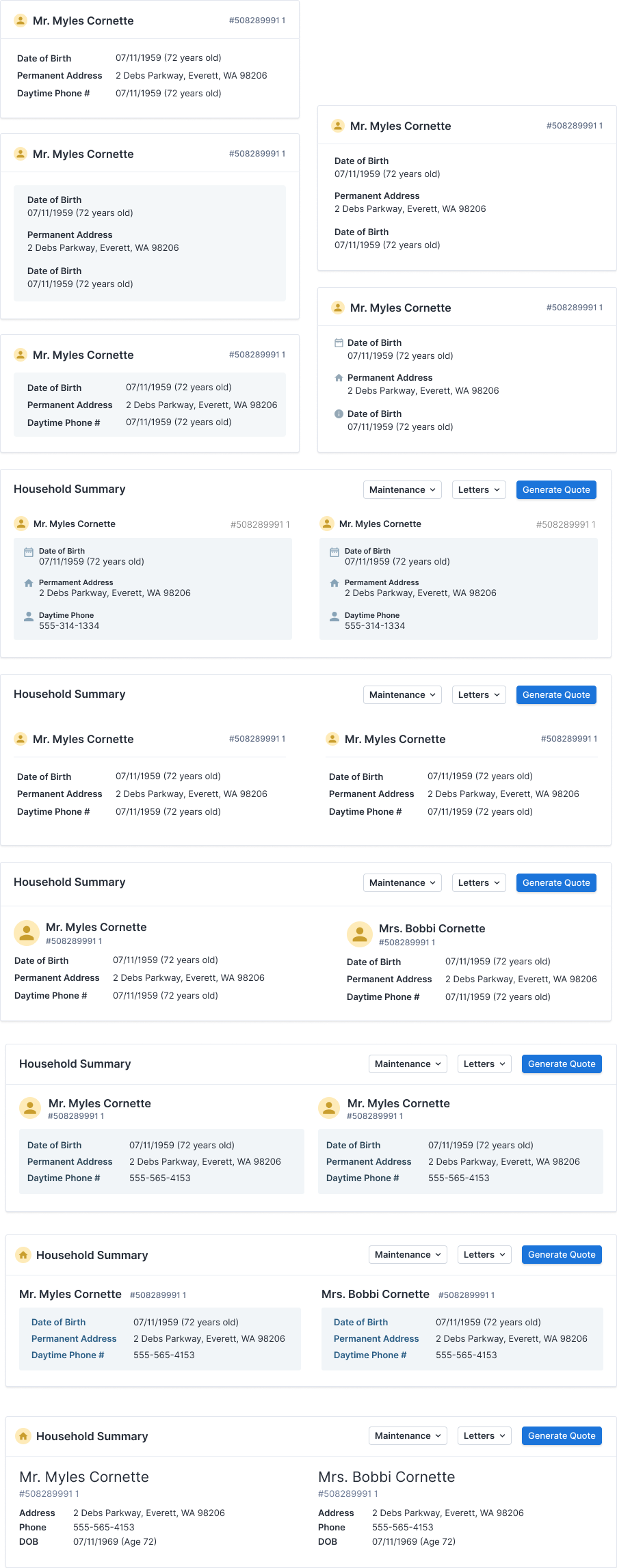Open Maintenance dropdown in Household Summary with DOB rows
Screen dimensions: 617x1568
pyautogui.click(x=408, y=1435)
